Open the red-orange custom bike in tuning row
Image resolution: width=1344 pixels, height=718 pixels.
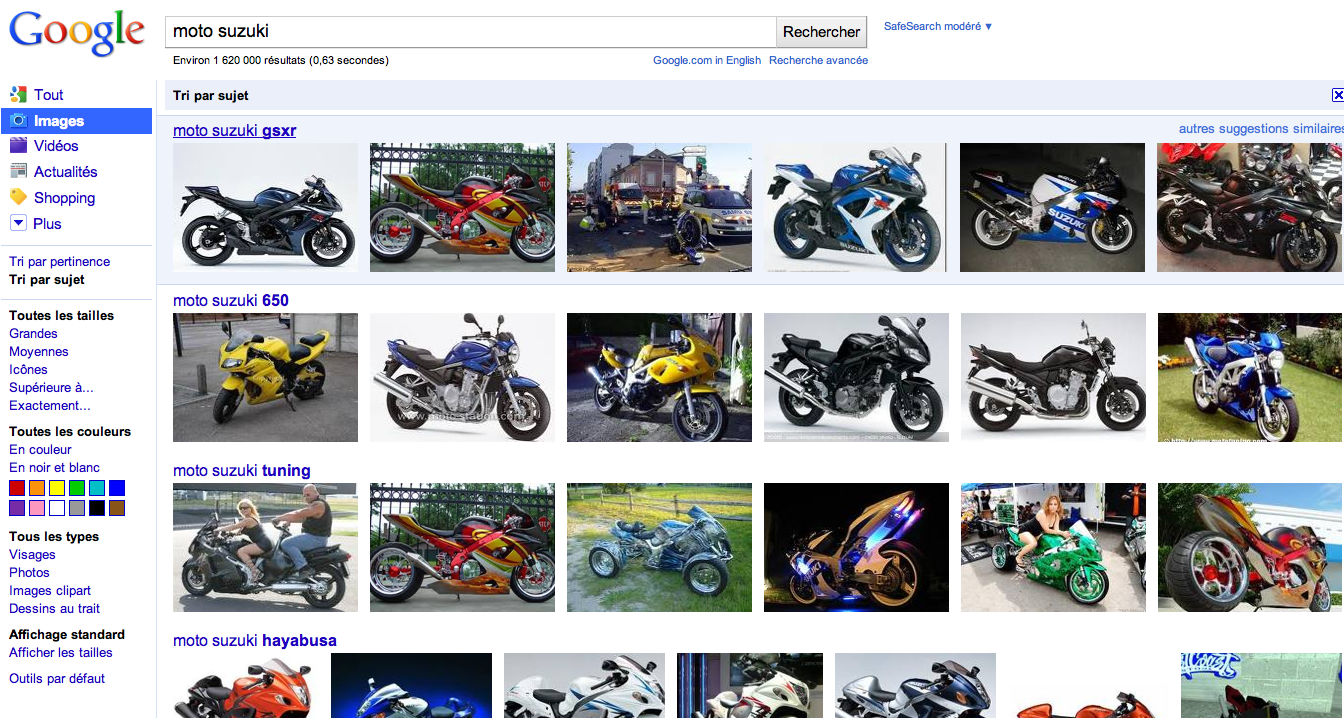coord(462,547)
